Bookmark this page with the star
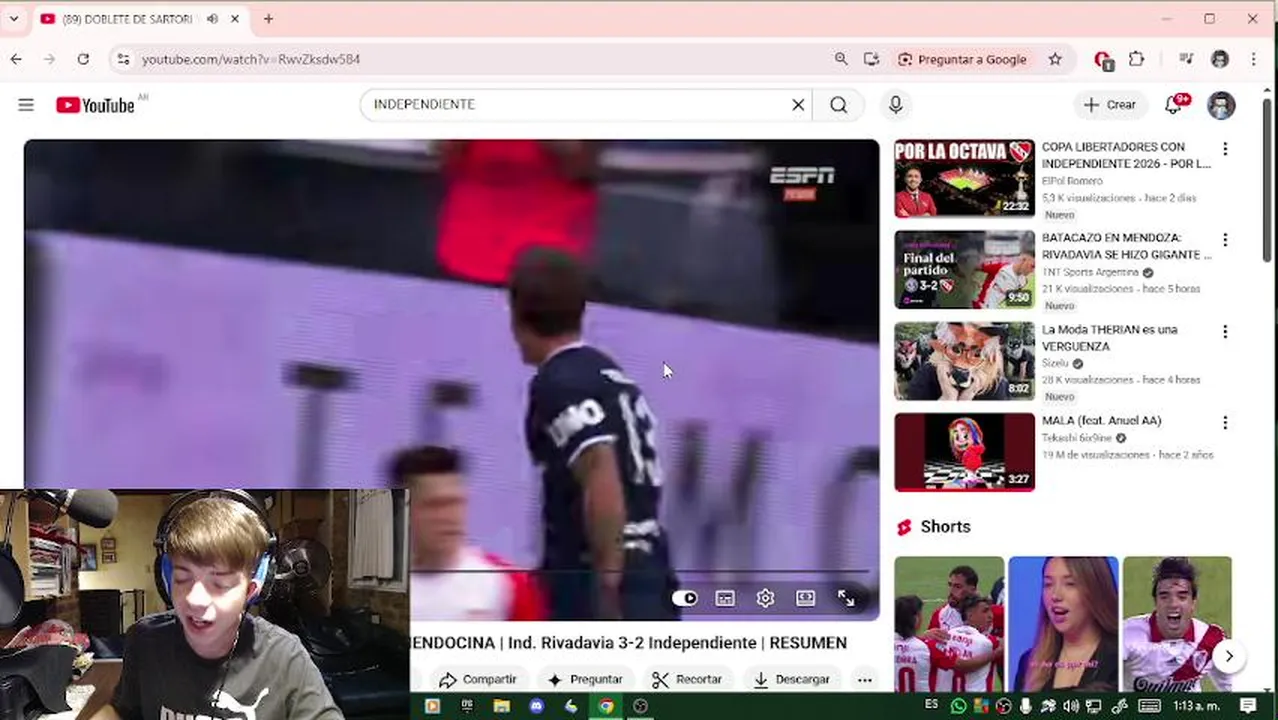This screenshot has height=720, width=1278. [1055, 59]
